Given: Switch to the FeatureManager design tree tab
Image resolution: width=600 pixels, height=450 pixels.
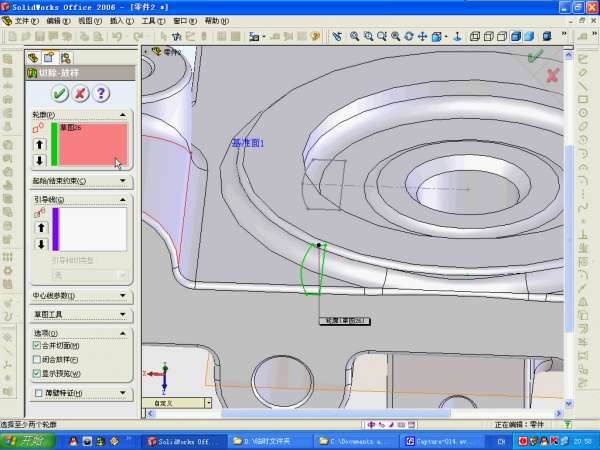Looking at the screenshot, I should (x=33, y=58).
